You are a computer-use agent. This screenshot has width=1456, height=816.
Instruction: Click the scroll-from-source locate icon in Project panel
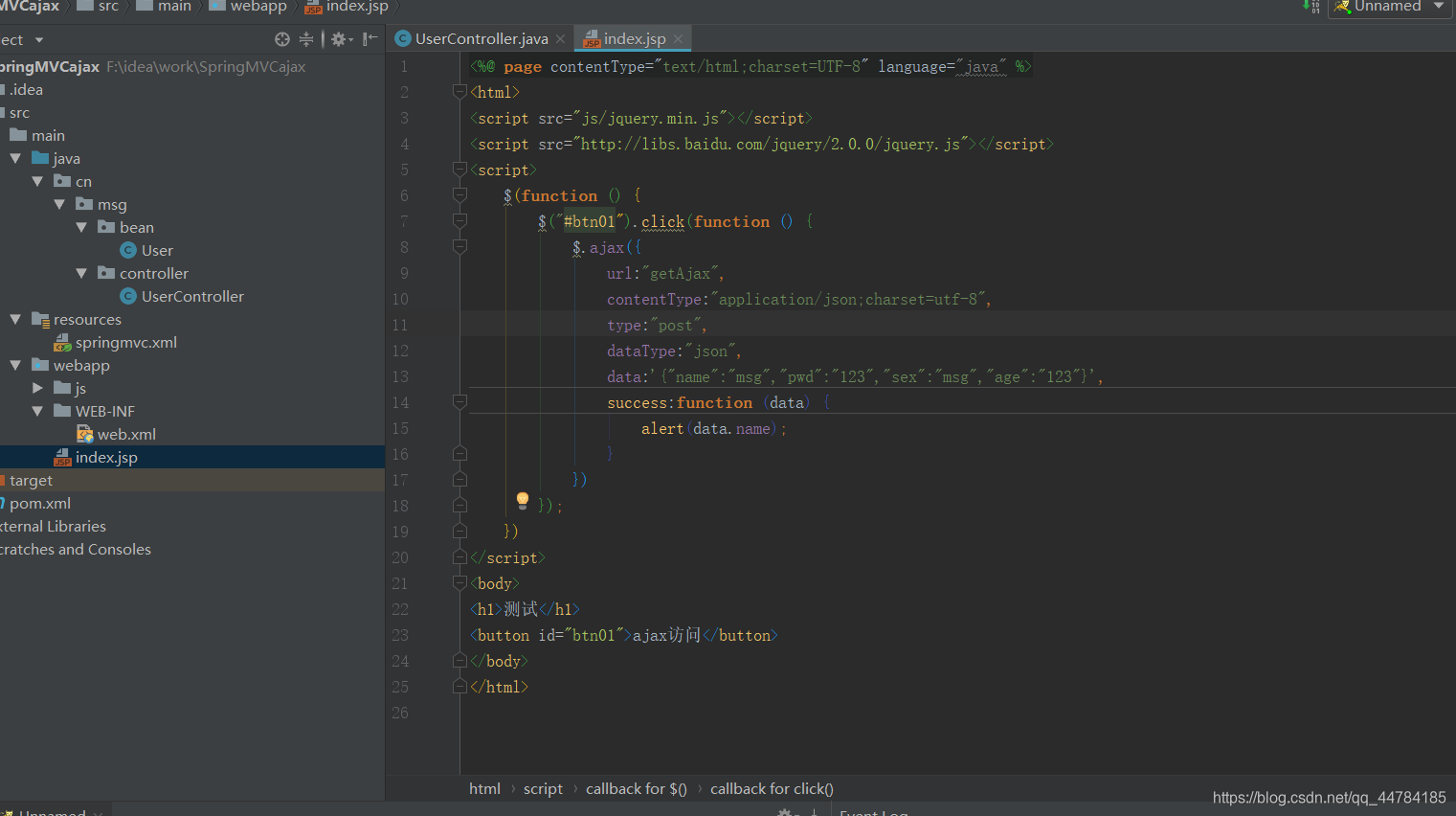click(282, 39)
